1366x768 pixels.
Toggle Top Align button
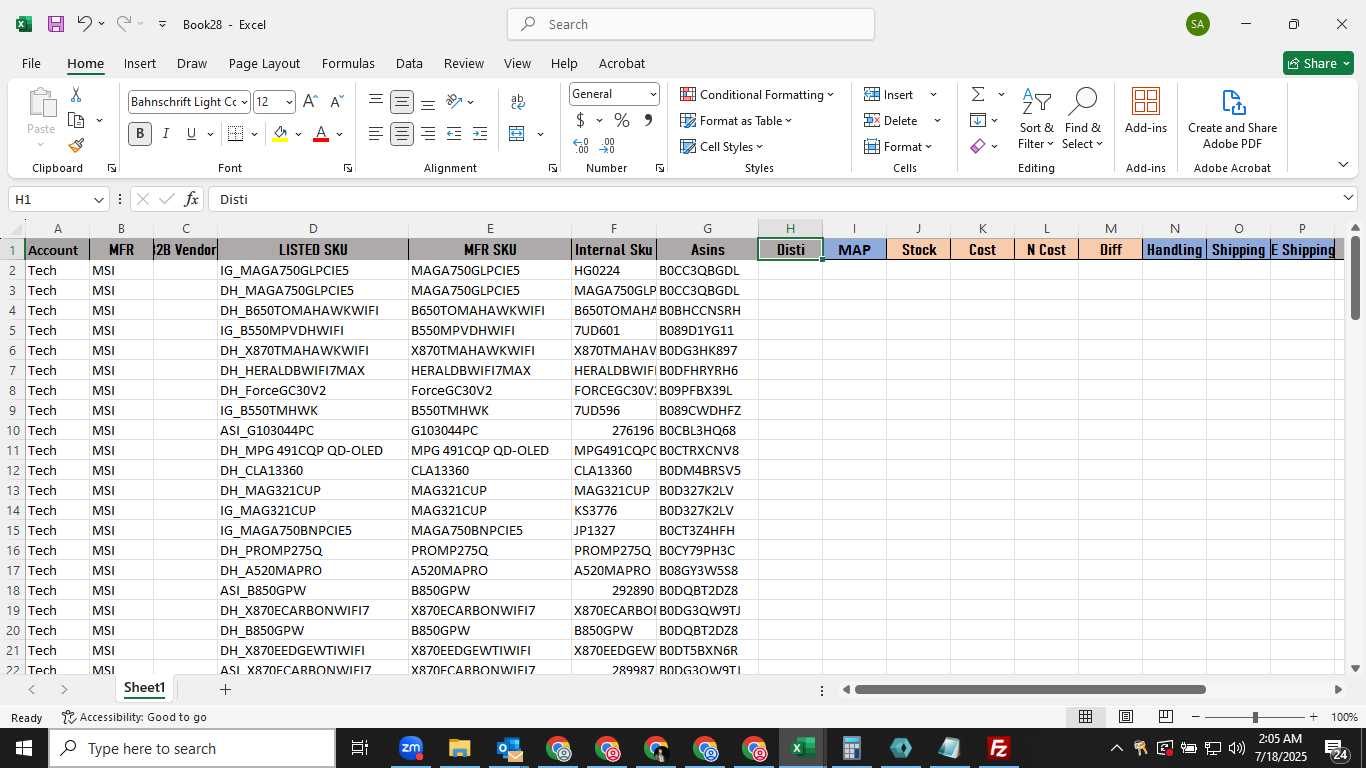click(x=376, y=102)
